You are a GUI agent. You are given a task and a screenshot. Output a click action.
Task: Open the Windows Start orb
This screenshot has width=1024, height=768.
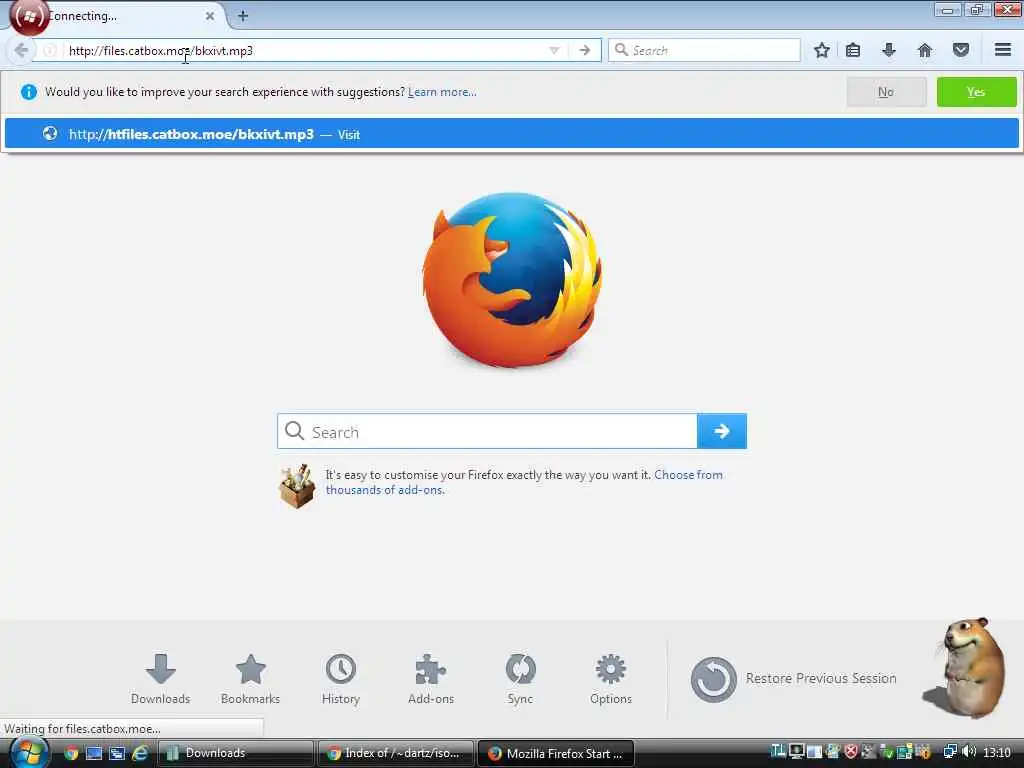(x=27, y=752)
